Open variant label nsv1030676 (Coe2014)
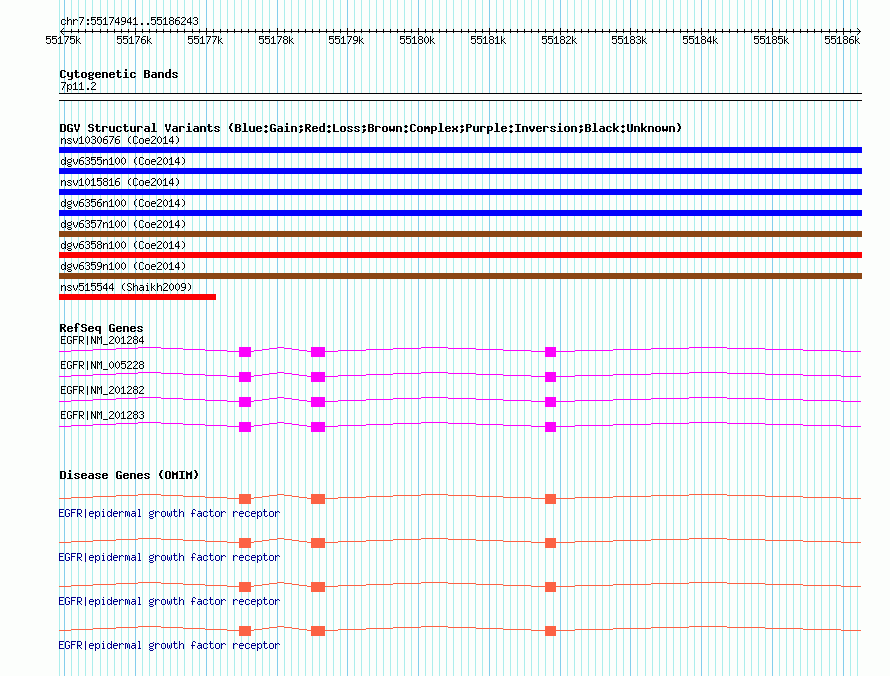 [x=120, y=140]
